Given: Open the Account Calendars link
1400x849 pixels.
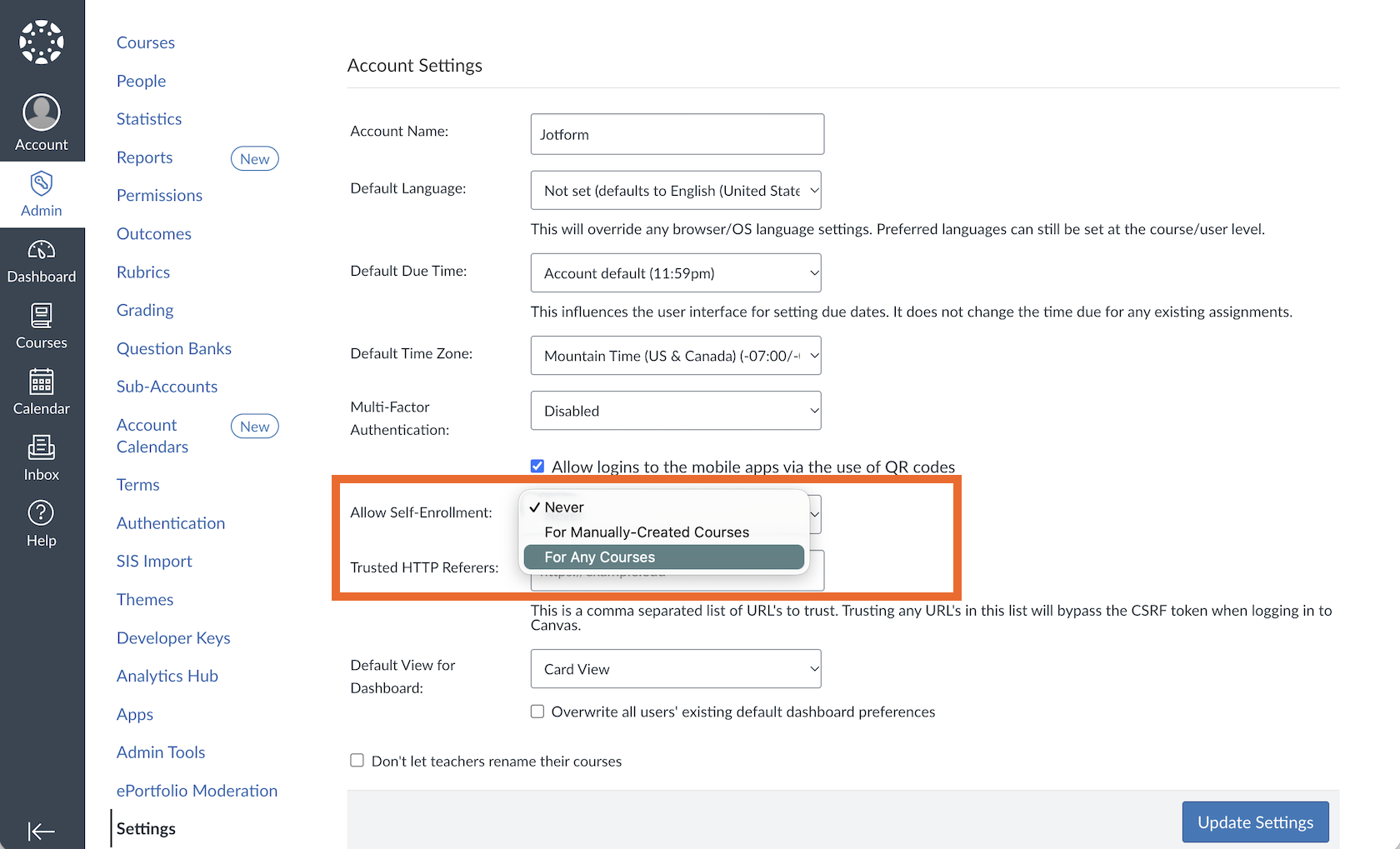Looking at the screenshot, I should click(152, 436).
